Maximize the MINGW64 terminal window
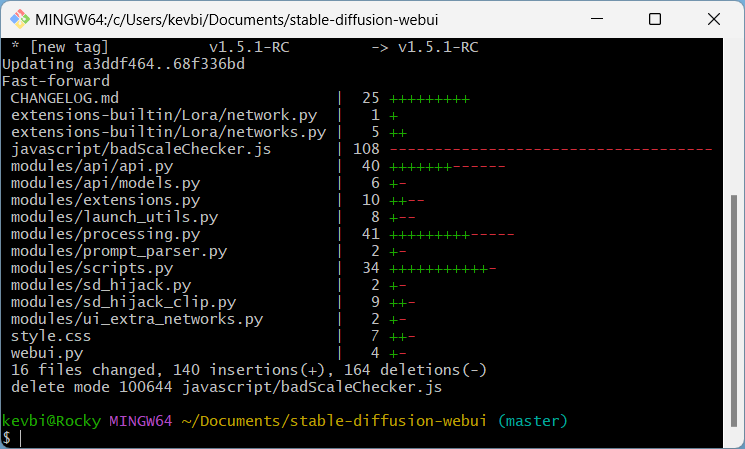745x449 pixels. [x=654, y=19]
